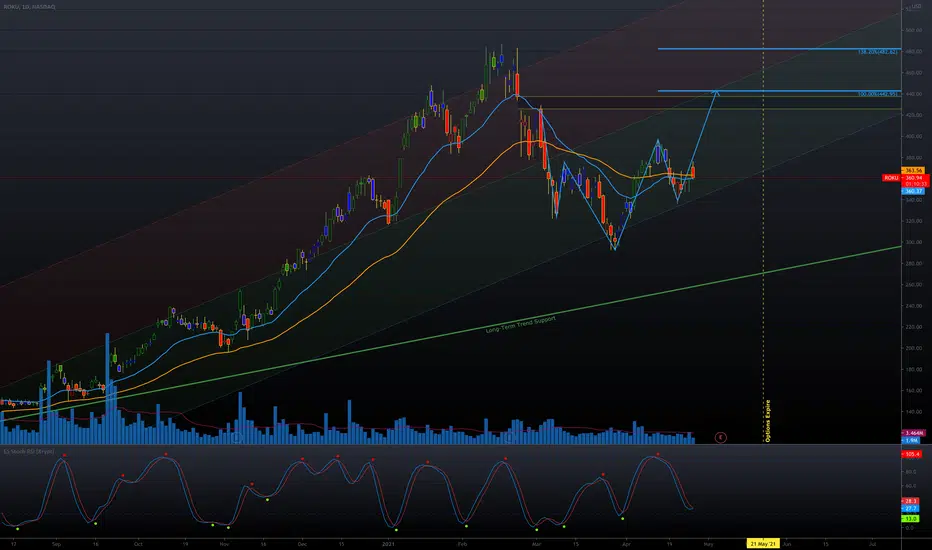Click the Sep label on time axis

pos(56,543)
